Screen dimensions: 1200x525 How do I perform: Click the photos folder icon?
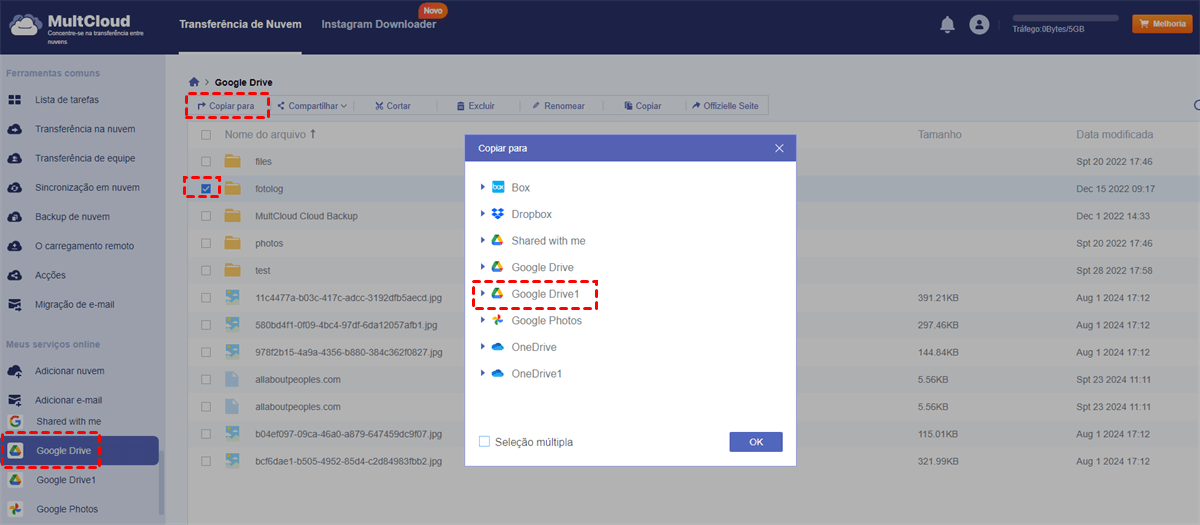point(233,243)
